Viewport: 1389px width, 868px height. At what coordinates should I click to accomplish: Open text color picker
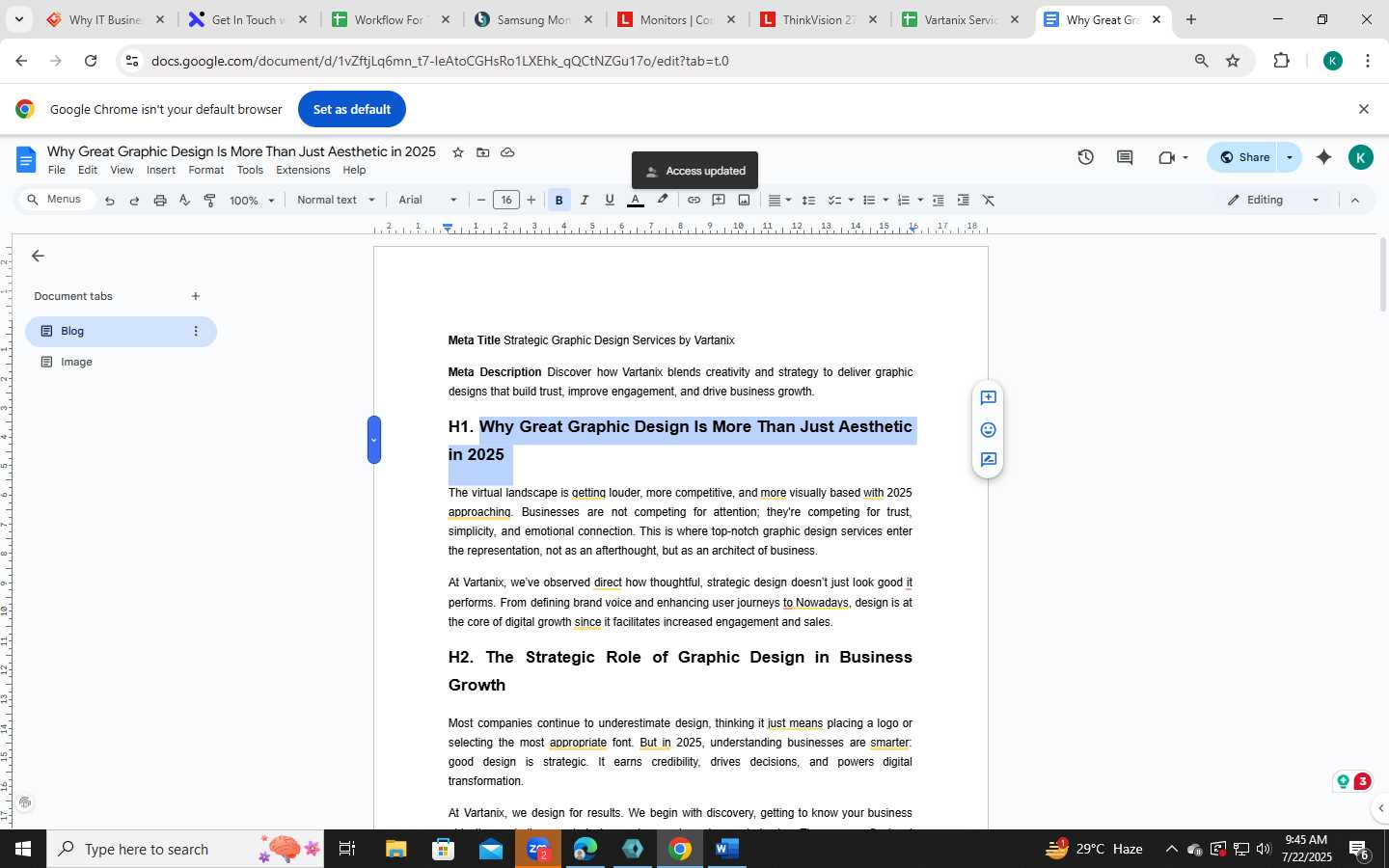click(636, 201)
